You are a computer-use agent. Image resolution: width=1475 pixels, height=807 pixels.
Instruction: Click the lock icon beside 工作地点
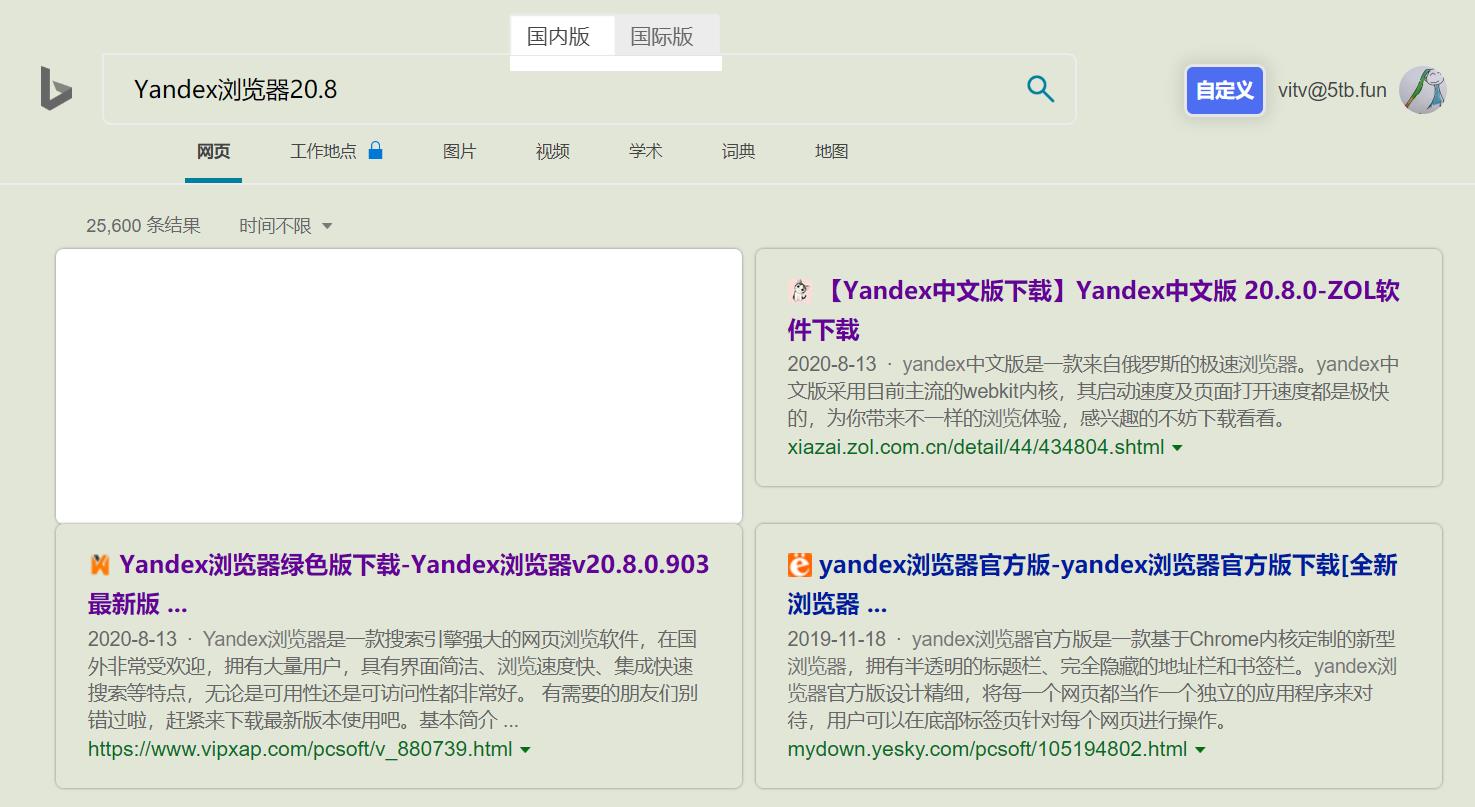tap(377, 148)
